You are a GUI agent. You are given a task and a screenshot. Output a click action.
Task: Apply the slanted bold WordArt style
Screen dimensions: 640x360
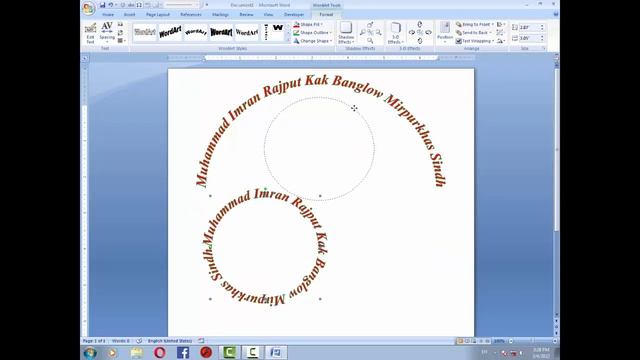pyautogui.click(x=170, y=32)
